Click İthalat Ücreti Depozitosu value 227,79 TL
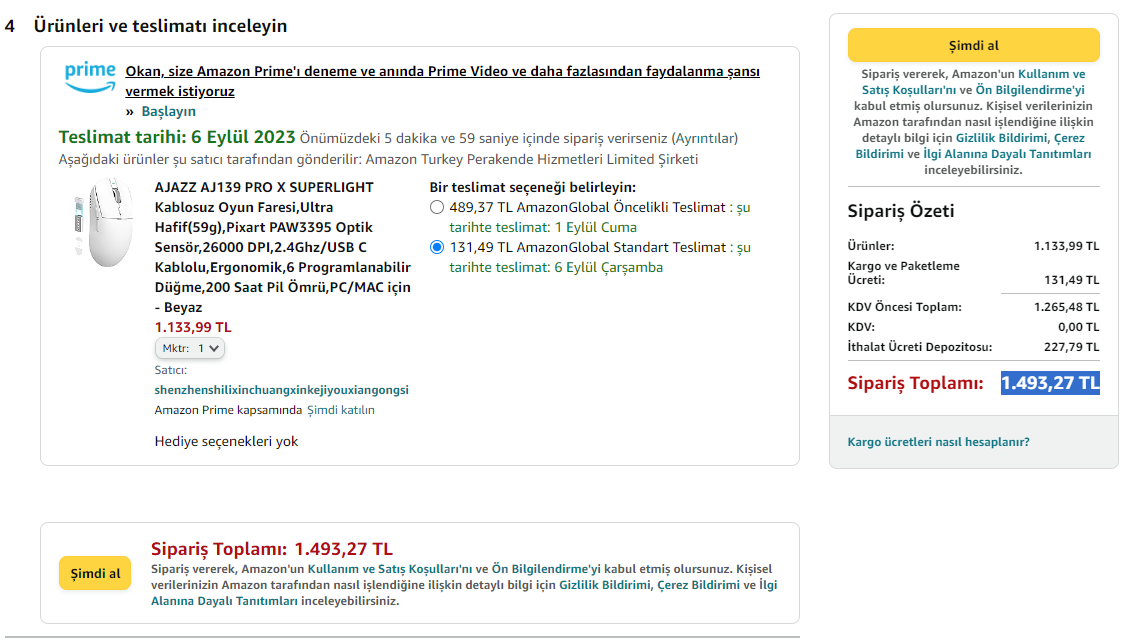1133x640 pixels. pyautogui.click(x=1072, y=347)
